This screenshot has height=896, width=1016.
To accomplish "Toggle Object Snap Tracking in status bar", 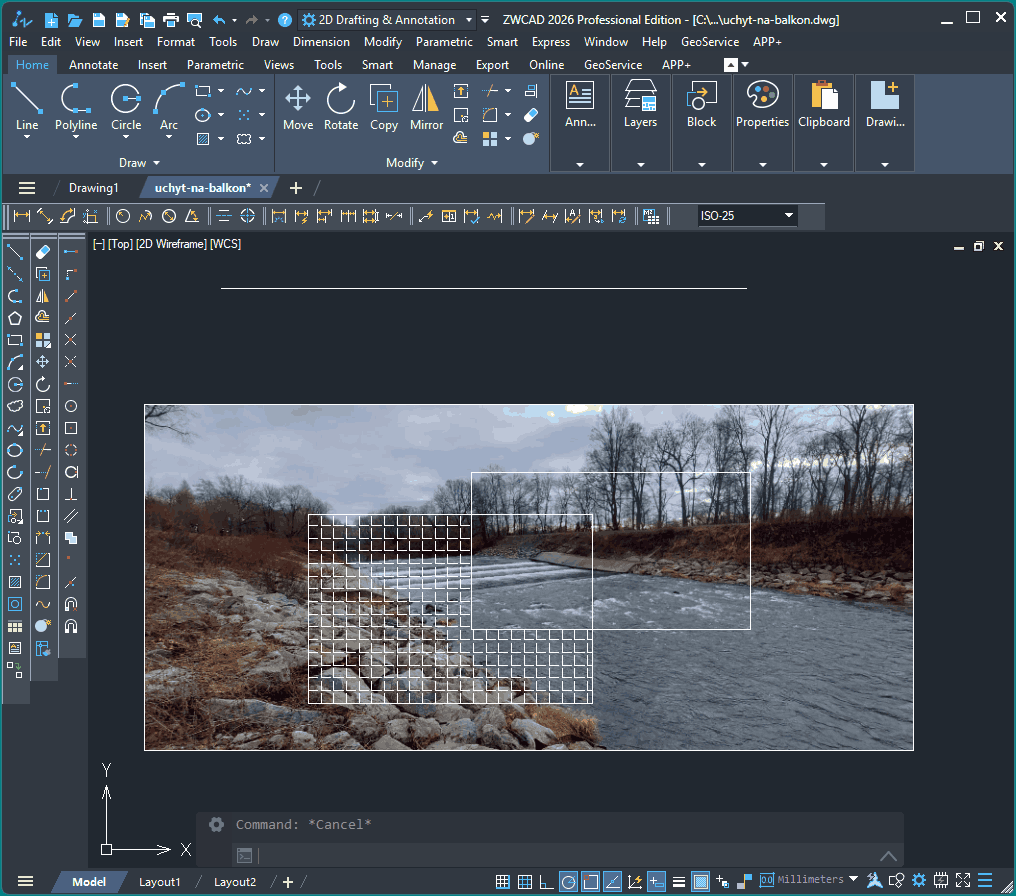I will click(612, 881).
